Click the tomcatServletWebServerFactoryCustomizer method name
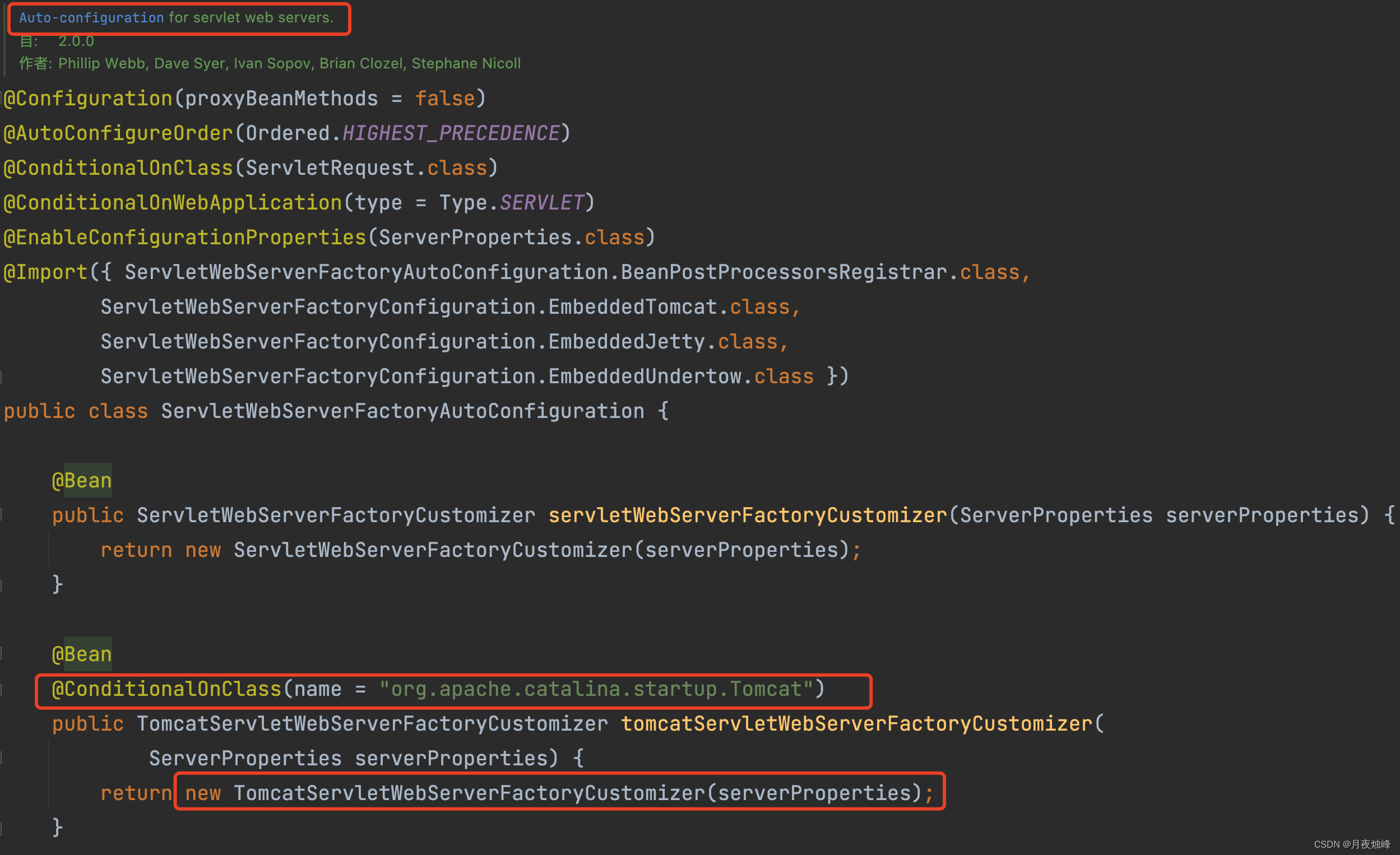This screenshot has height=855, width=1400. click(x=856, y=724)
